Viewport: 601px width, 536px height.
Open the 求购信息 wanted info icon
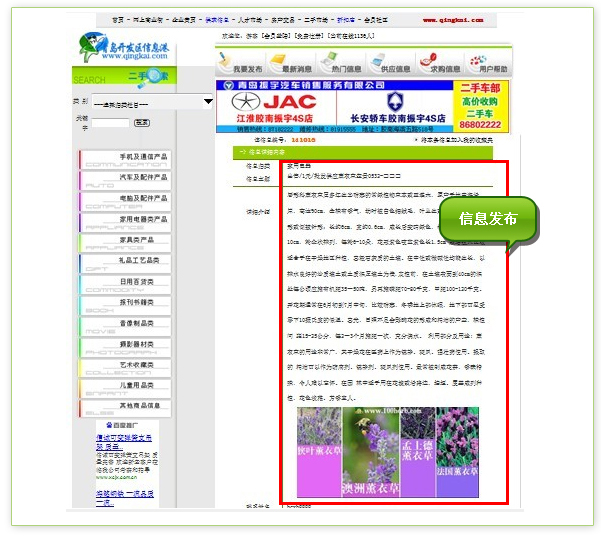(439, 63)
